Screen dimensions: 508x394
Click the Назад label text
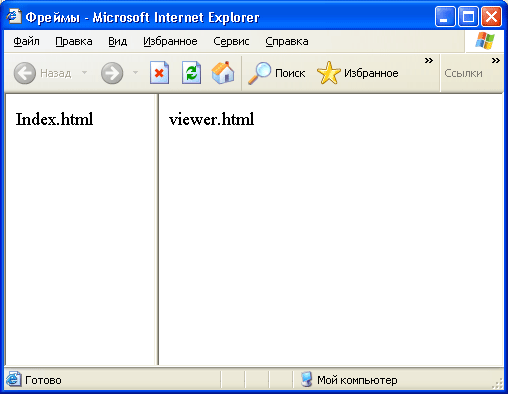(56, 73)
